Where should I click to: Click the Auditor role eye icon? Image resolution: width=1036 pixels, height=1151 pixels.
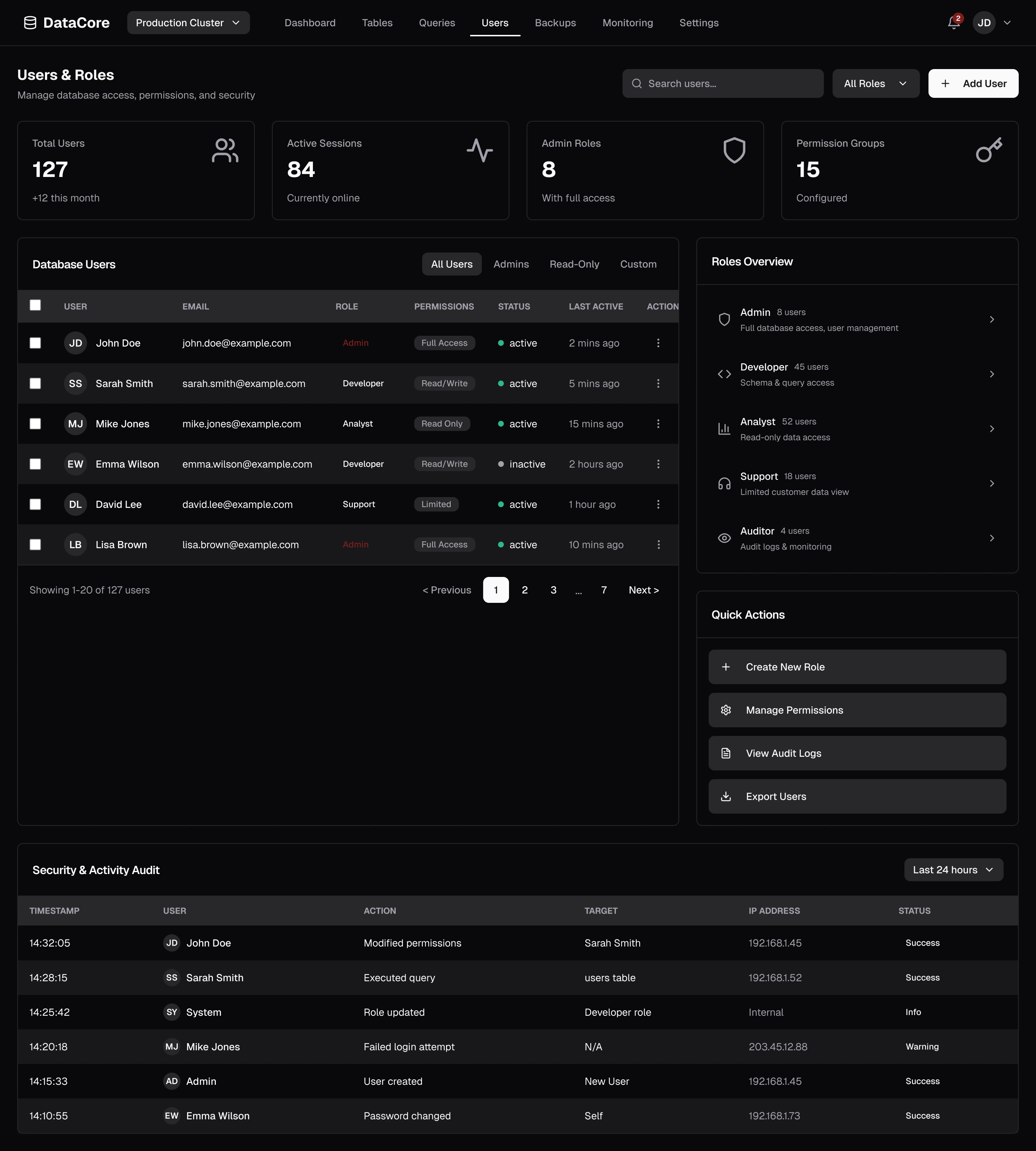pos(724,538)
